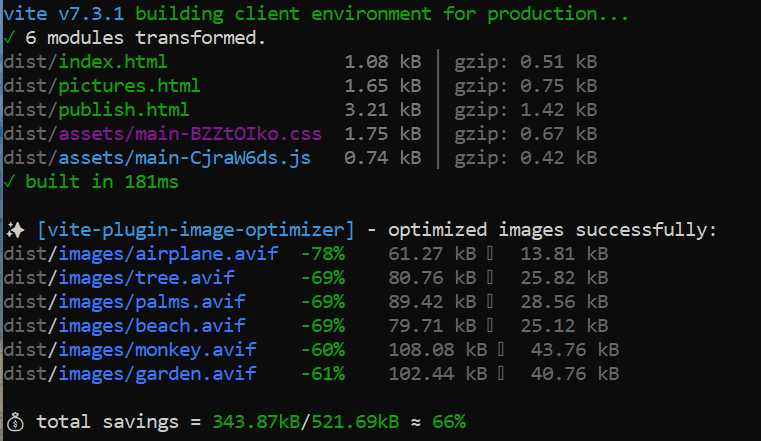Click the images/garden.avif path

coord(157,374)
